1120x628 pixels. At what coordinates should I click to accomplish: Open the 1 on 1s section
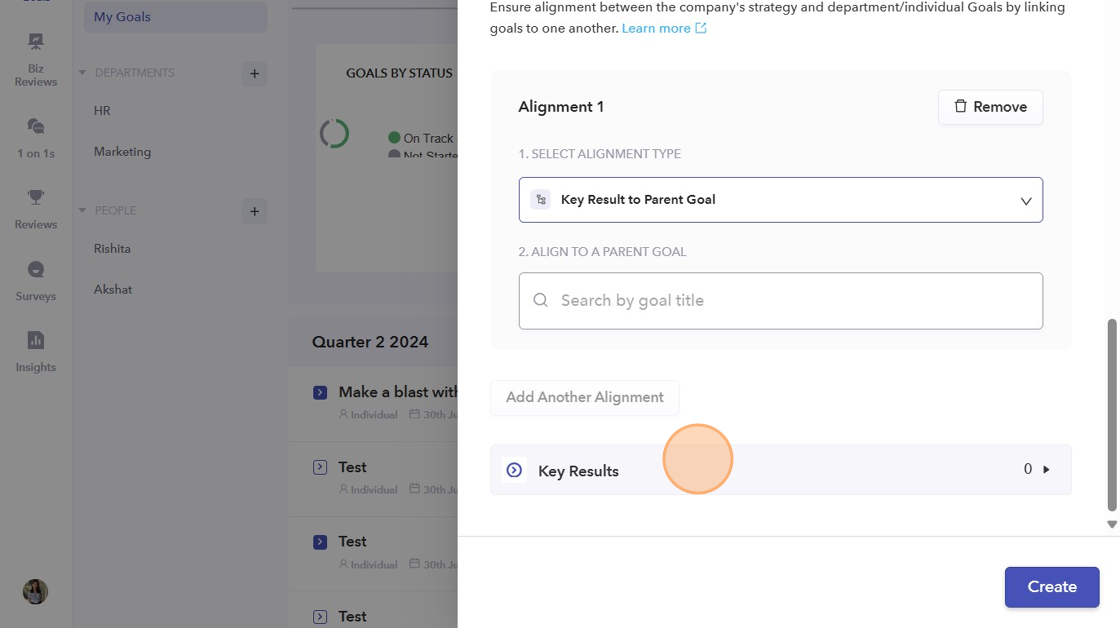click(36, 137)
